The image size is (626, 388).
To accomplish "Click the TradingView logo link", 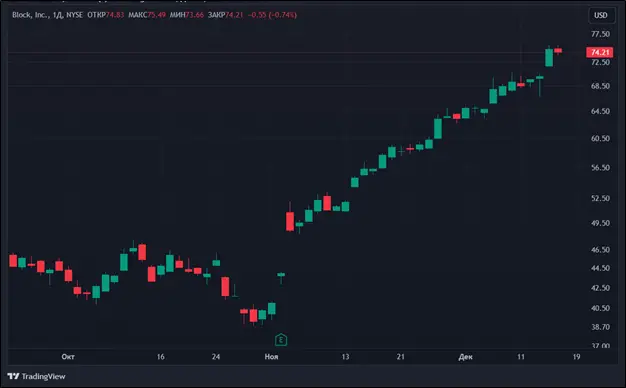I will coord(36,376).
